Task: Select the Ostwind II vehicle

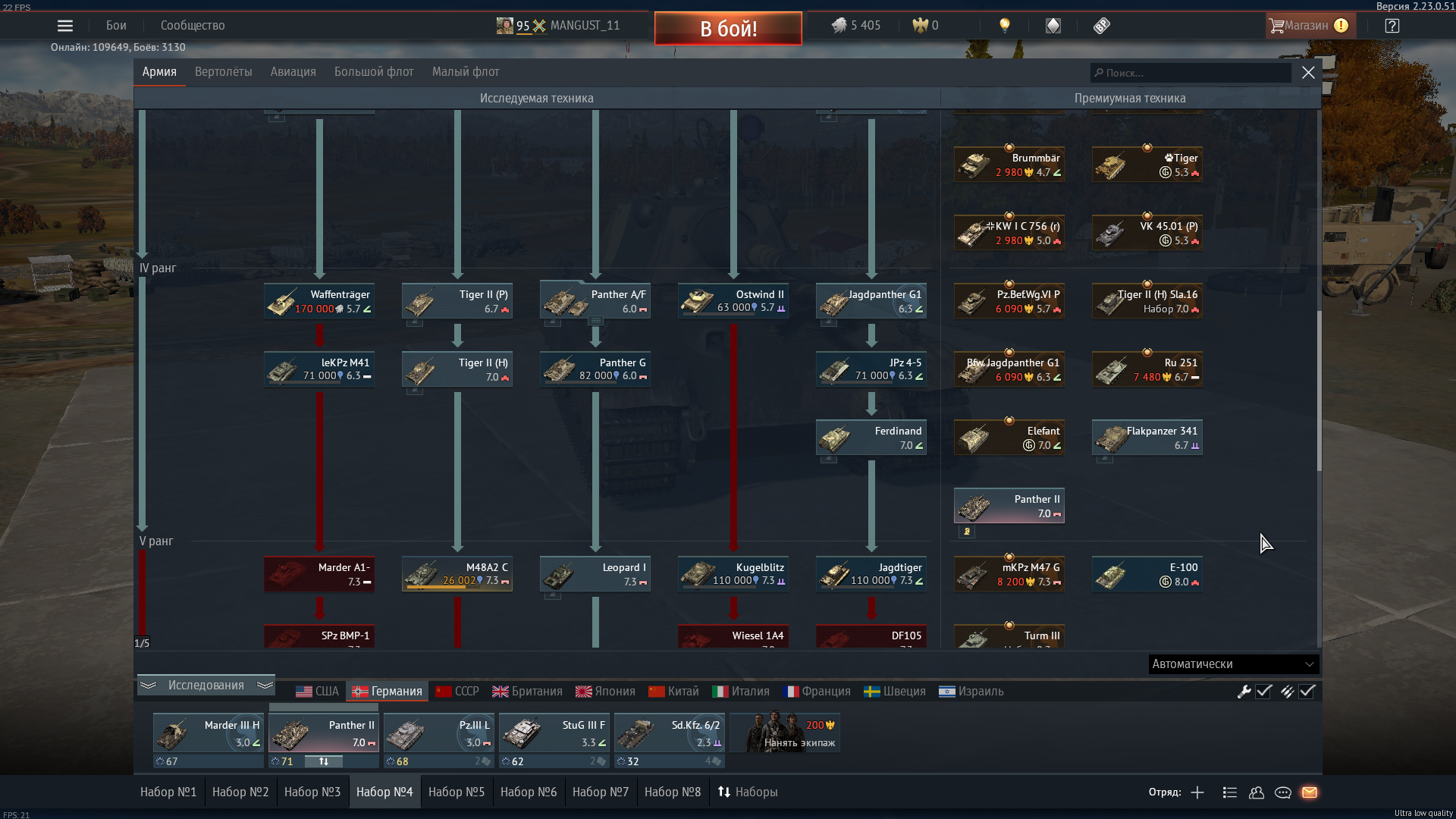Action: [733, 301]
